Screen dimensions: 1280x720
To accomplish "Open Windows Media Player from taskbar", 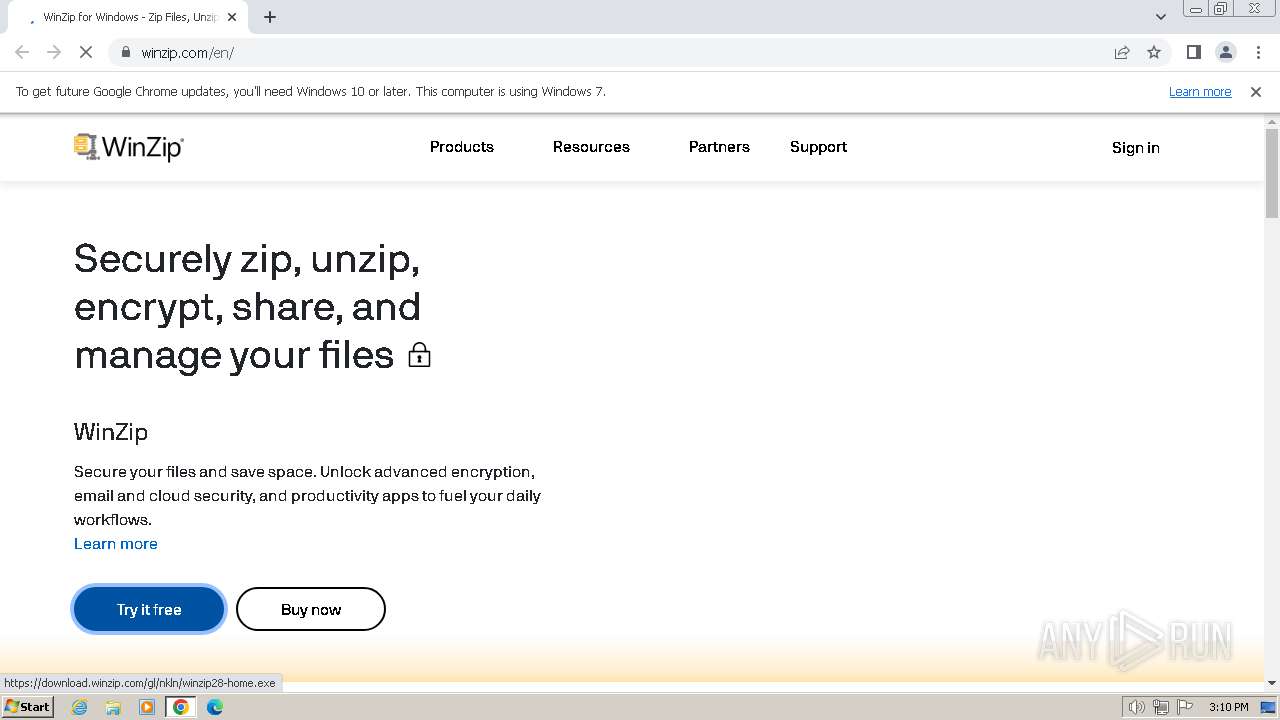I will click(x=147, y=707).
